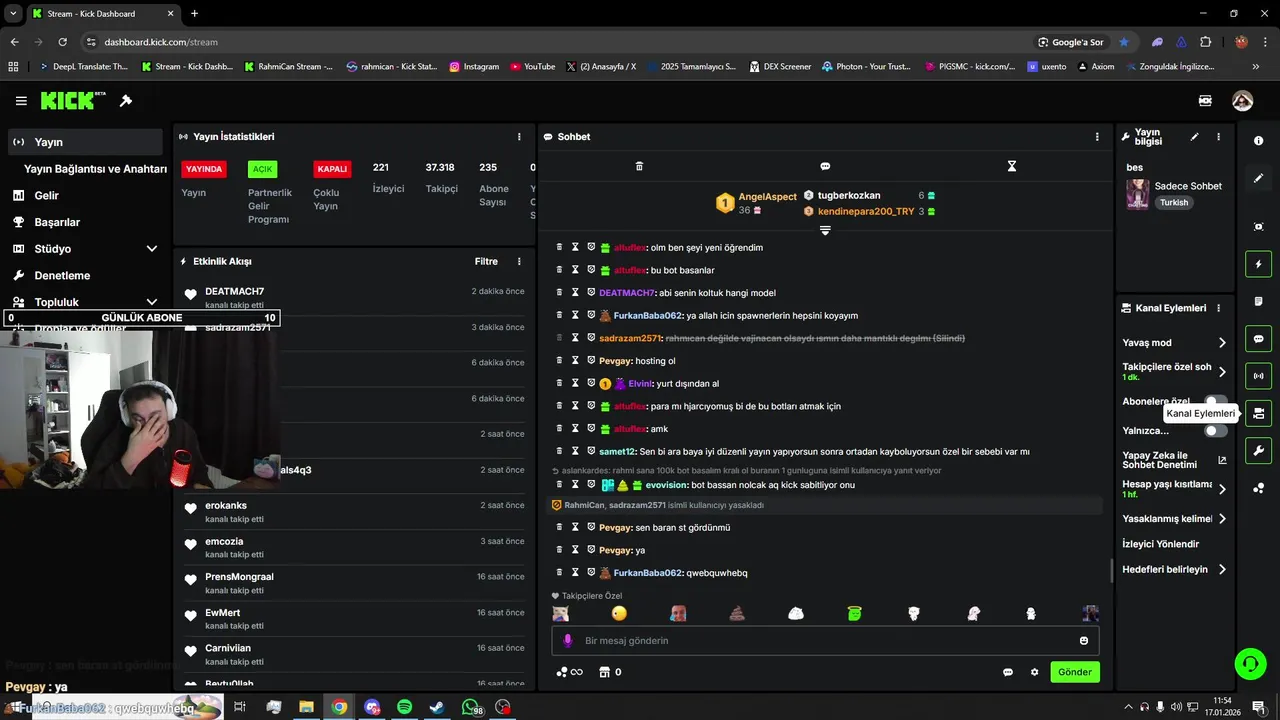Click the green headset support button
This screenshot has height=720, width=1280.
[x=1249, y=664]
